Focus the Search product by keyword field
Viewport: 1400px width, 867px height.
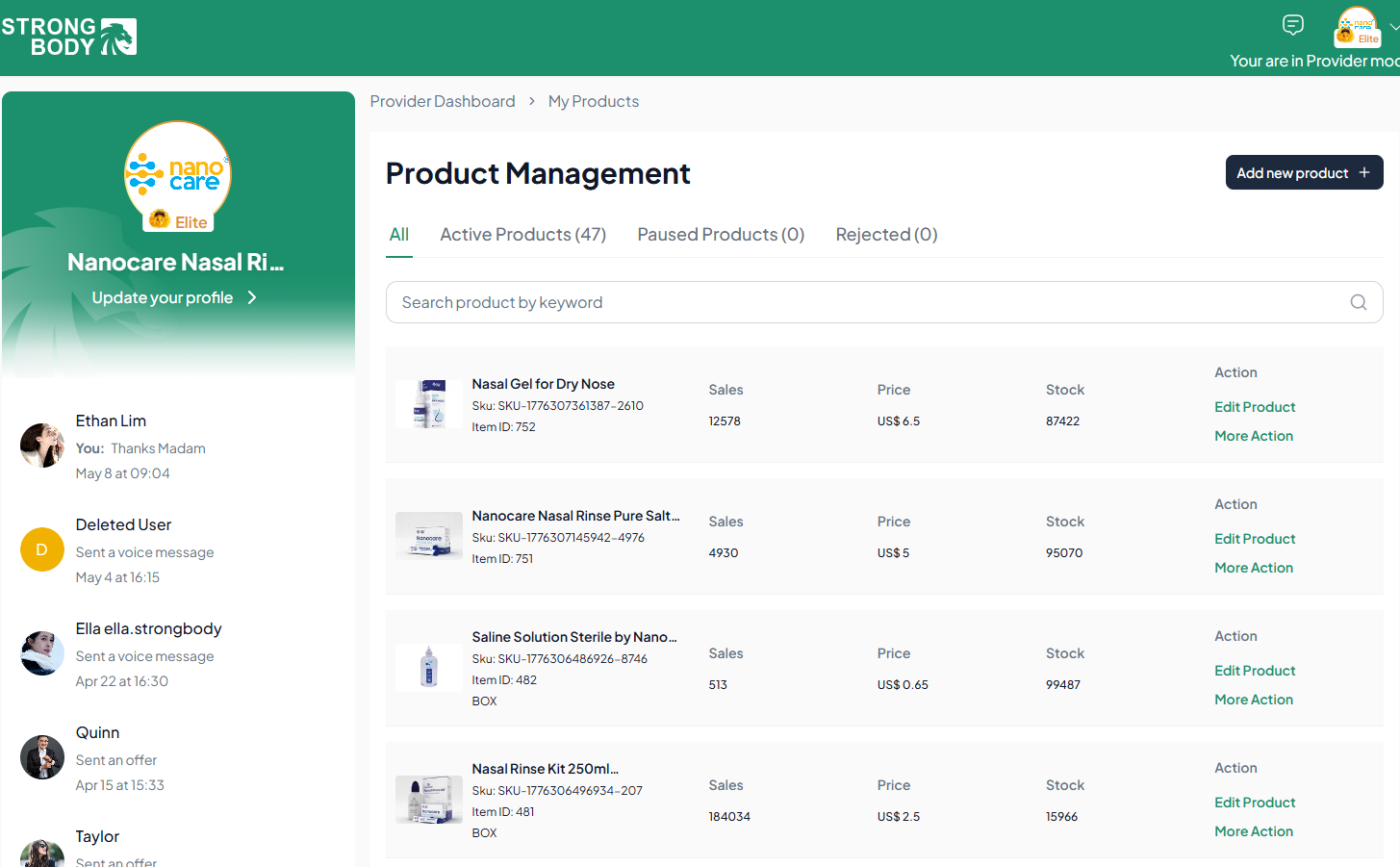(884, 302)
